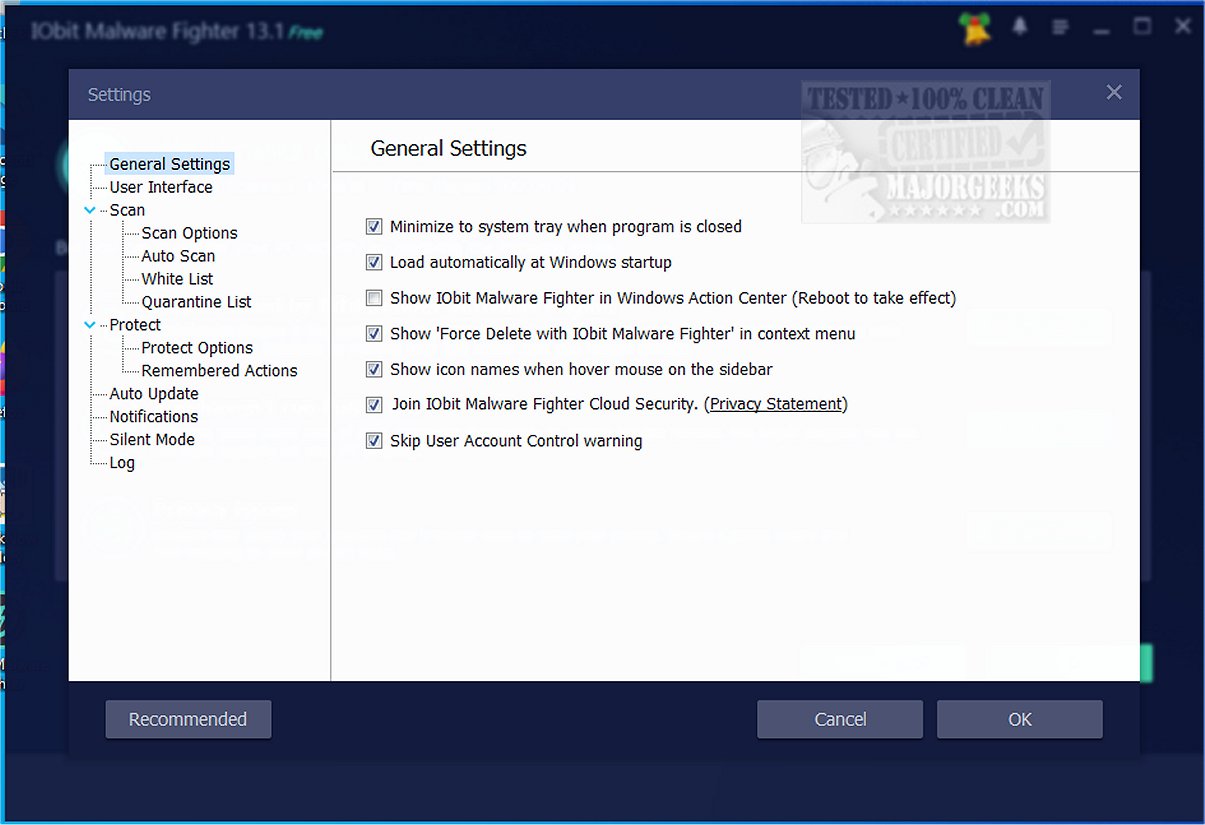Click the Cancel button
Image resolution: width=1205 pixels, height=825 pixels.
click(x=840, y=719)
